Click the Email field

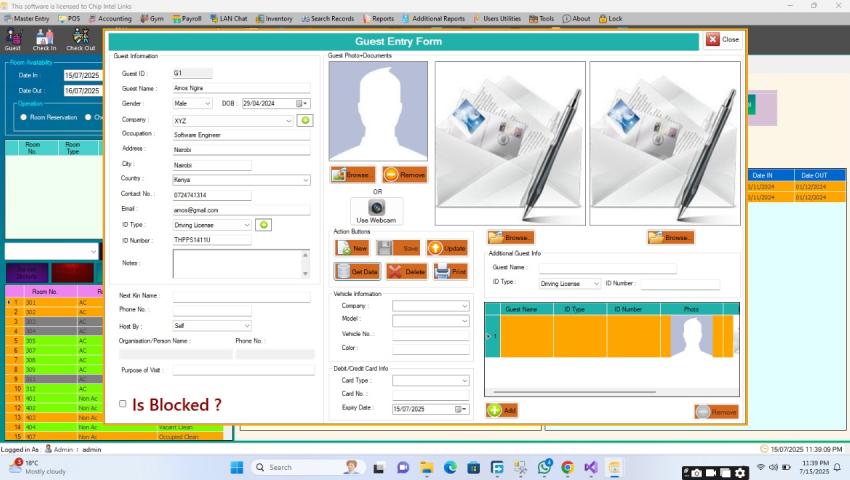point(241,210)
